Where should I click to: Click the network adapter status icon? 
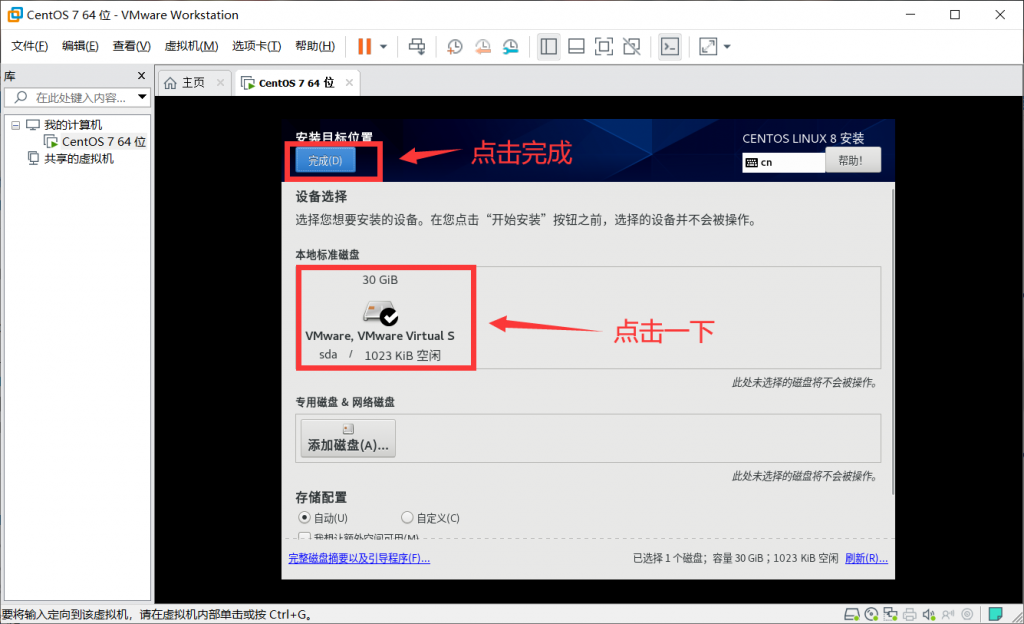click(890, 614)
